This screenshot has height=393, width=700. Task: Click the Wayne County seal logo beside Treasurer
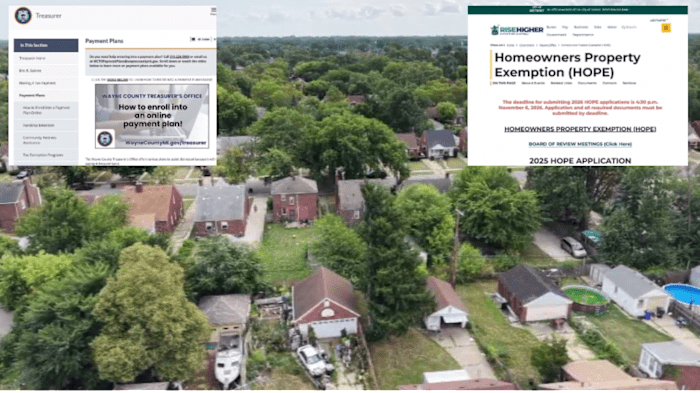point(23,16)
